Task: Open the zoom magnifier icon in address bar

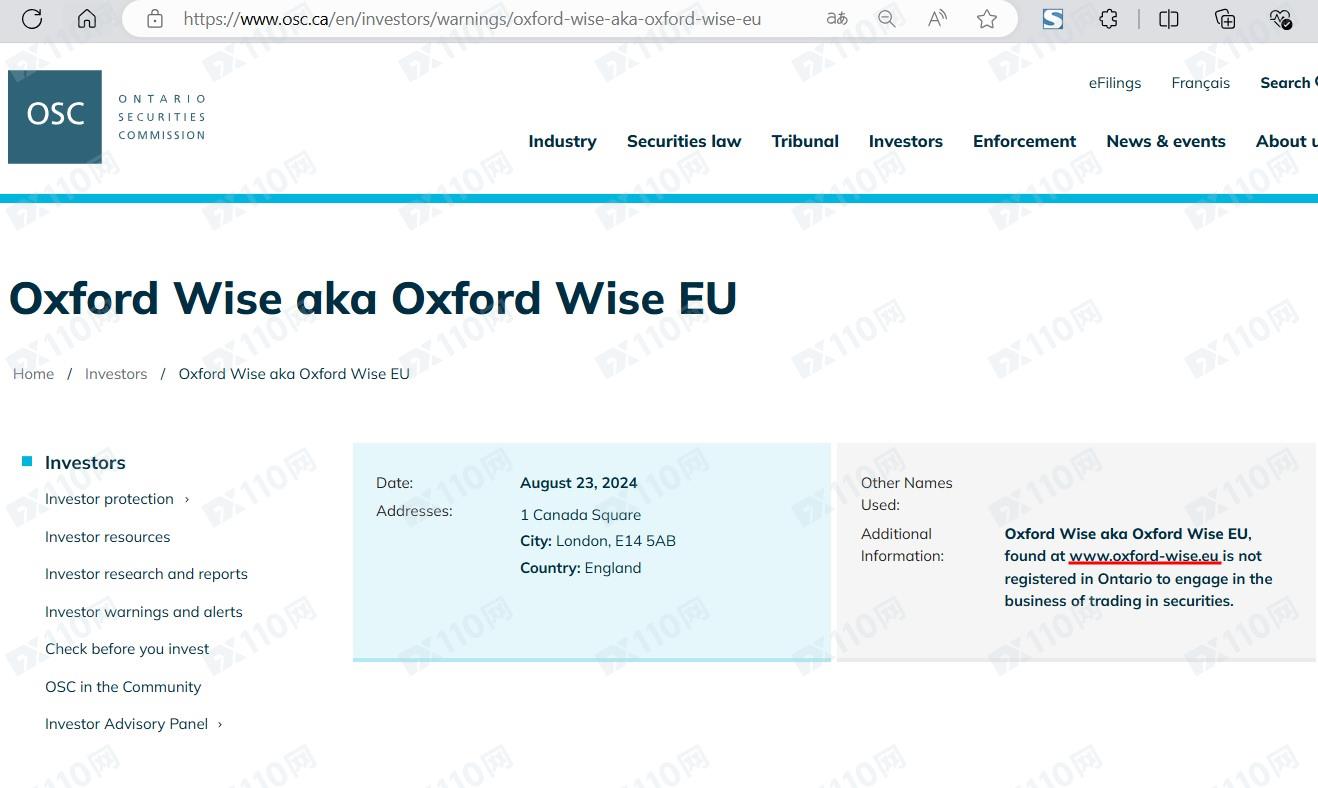Action: [x=887, y=18]
